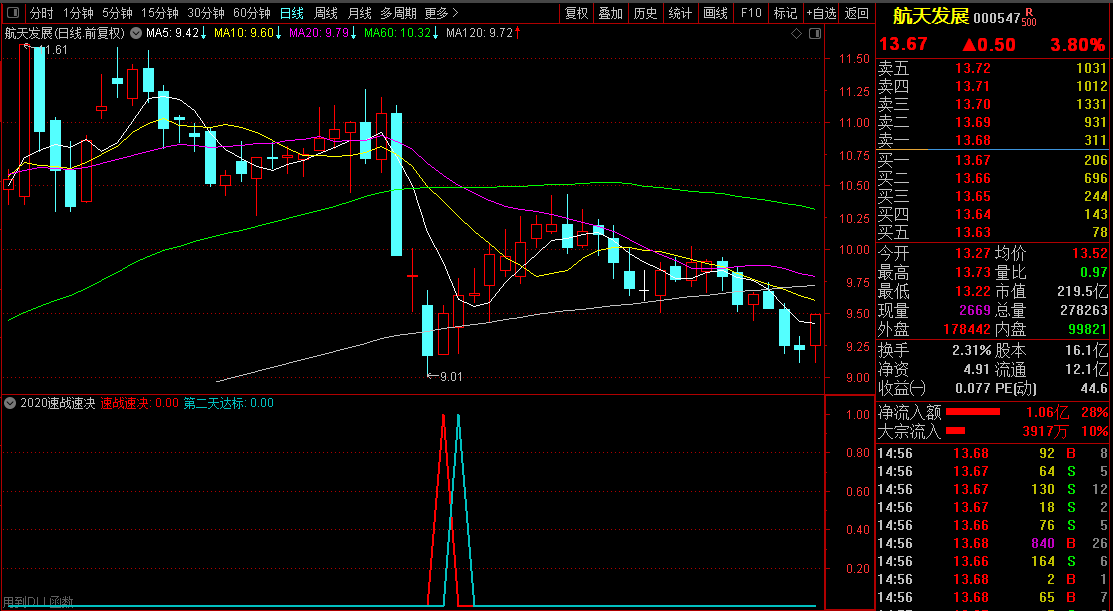Select the 15分钟 timeframe
Image resolution: width=1113 pixels, height=611 pixels.
pyautogui.click(x=160, y=13)
